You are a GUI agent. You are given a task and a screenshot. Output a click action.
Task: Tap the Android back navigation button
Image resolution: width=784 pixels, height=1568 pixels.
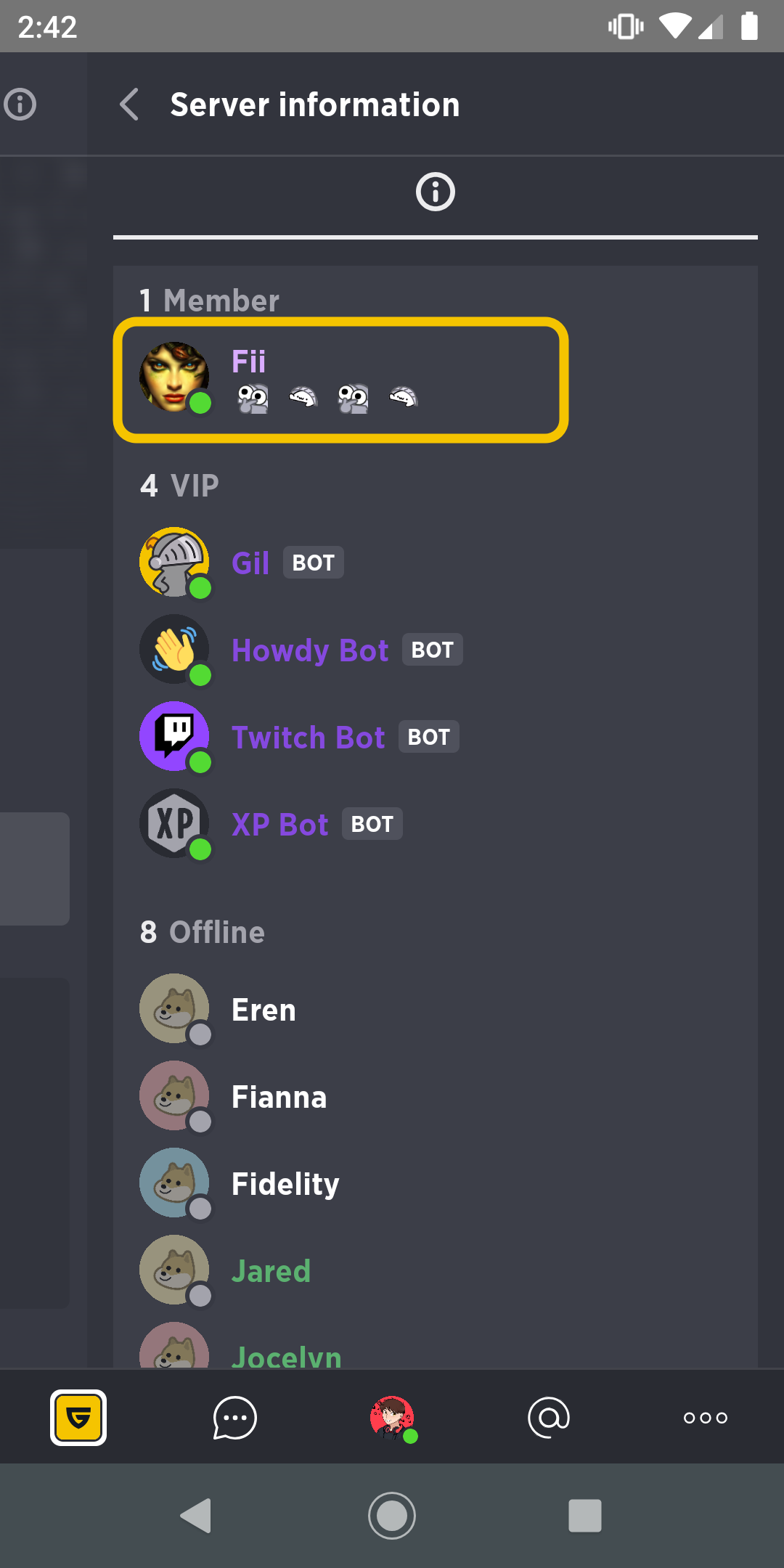(x=196, y=1515)
